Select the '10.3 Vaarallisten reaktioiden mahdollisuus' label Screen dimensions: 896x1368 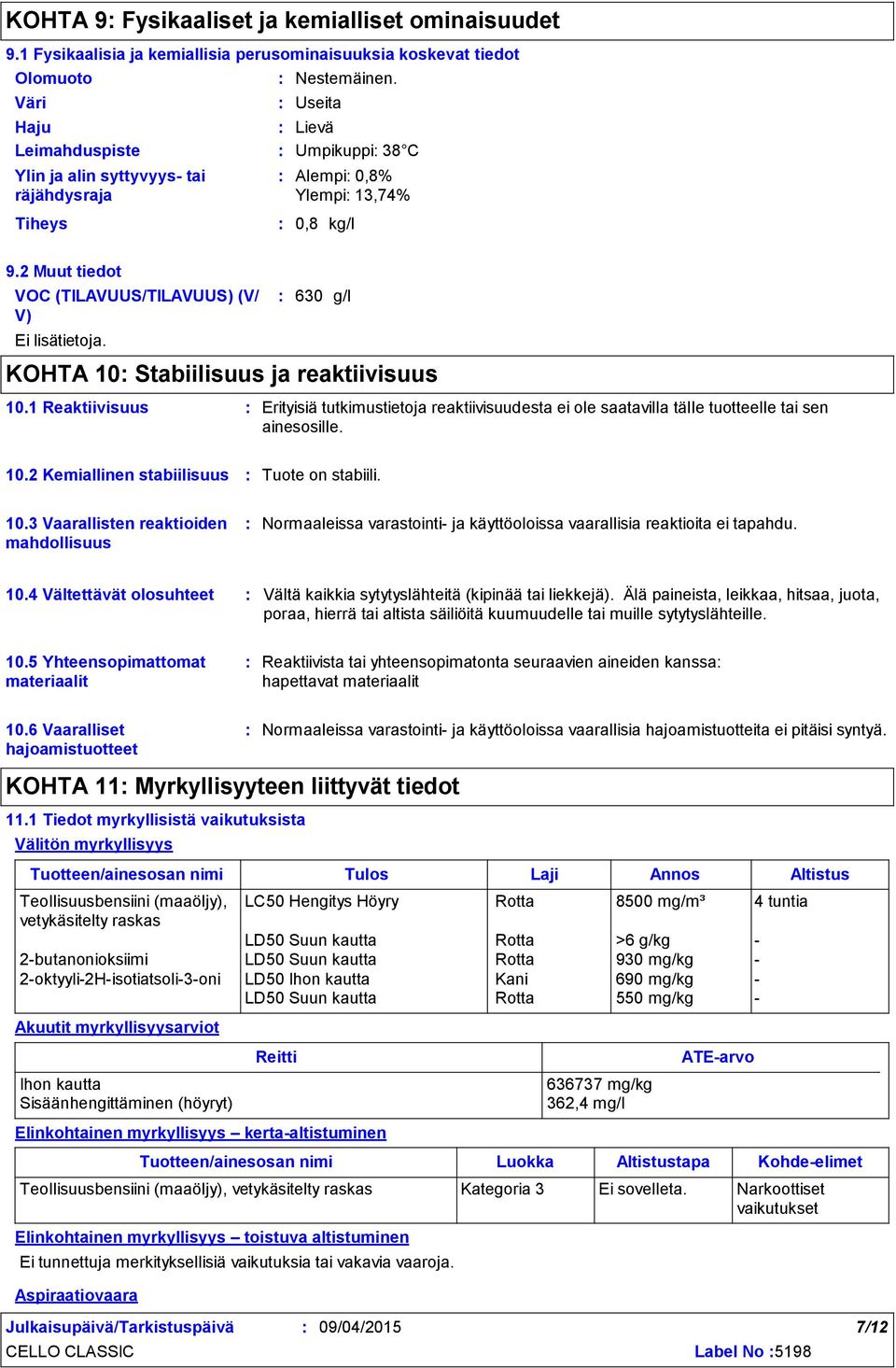[117, 533]
